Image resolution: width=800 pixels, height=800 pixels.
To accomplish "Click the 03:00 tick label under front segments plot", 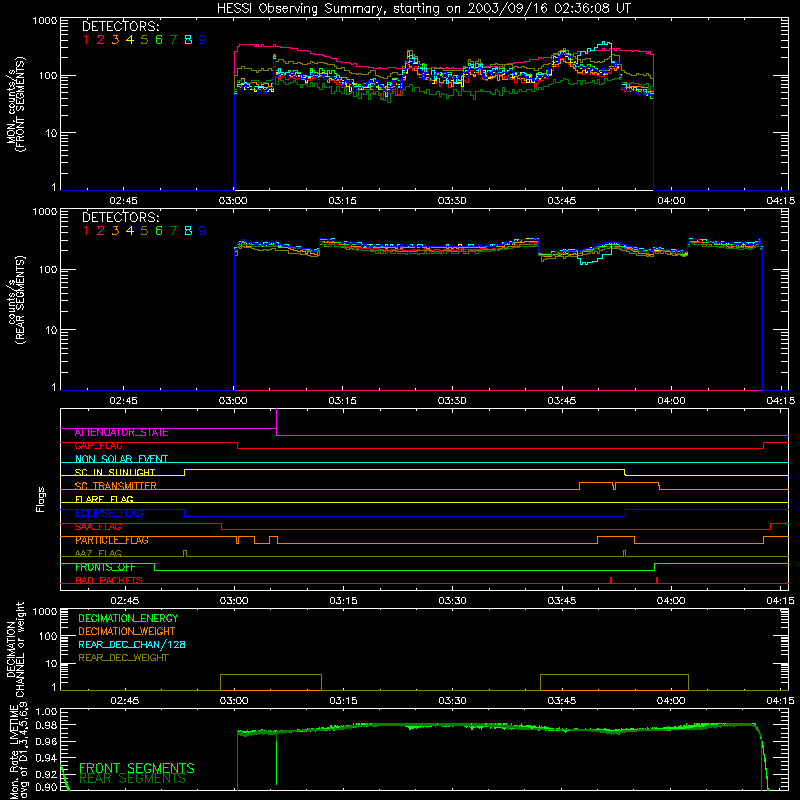I will 233,201.
